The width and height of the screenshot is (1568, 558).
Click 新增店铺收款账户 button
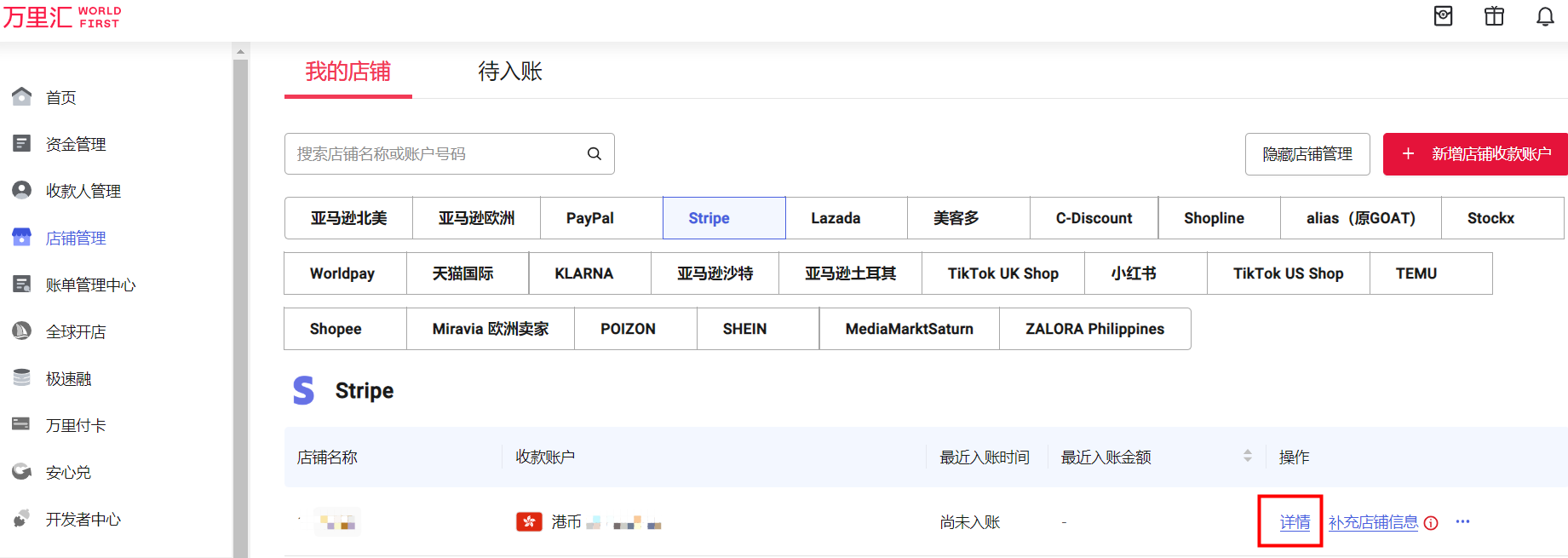1475,154
